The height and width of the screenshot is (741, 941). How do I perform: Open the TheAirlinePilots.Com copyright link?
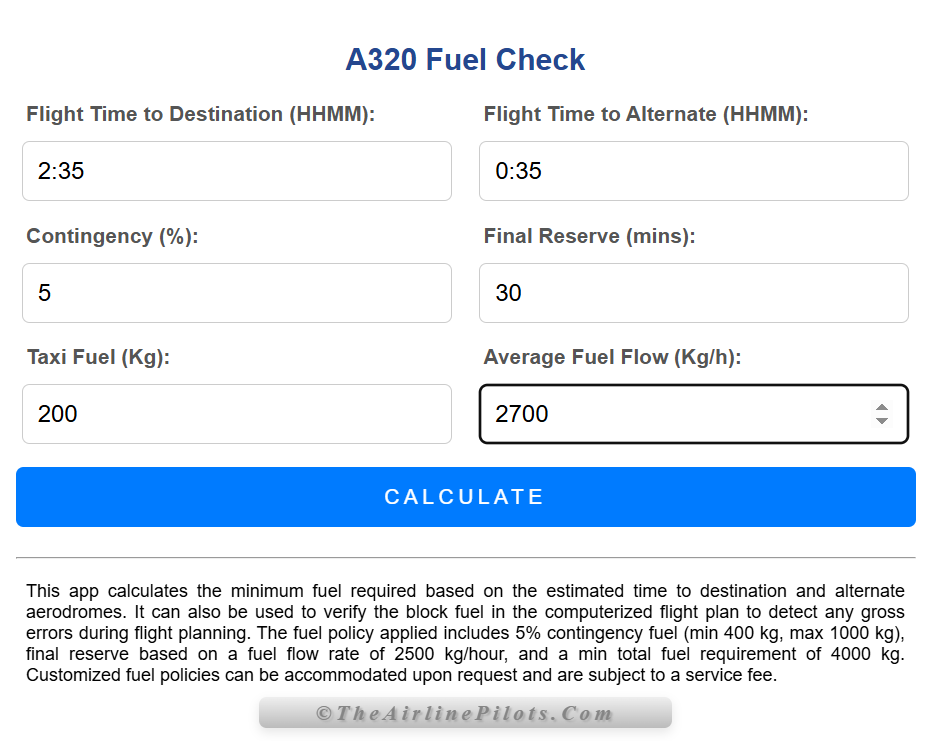click(x=465, y=713)
